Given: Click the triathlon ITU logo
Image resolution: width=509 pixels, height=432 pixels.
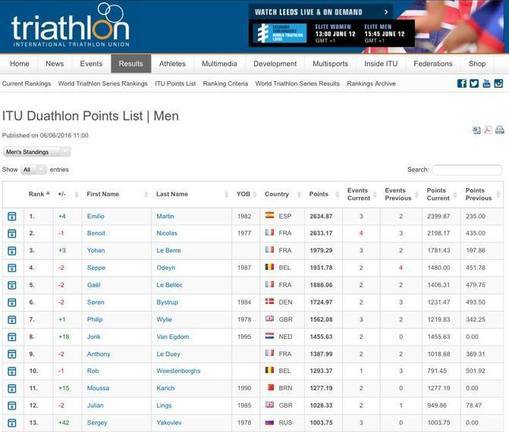Looking at the screenshot, I should [70, 25].
